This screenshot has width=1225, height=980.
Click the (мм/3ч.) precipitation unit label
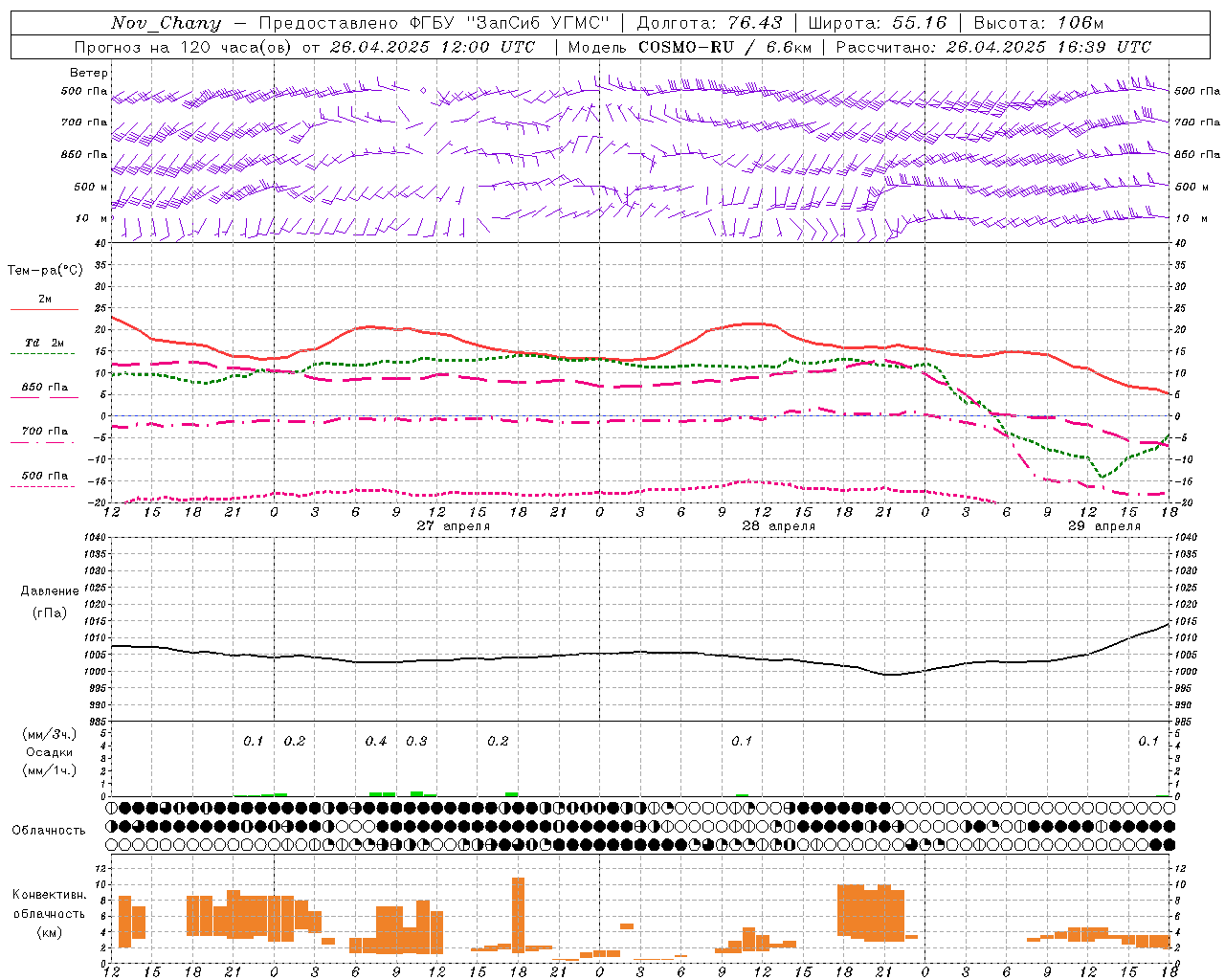pos(50,734)
